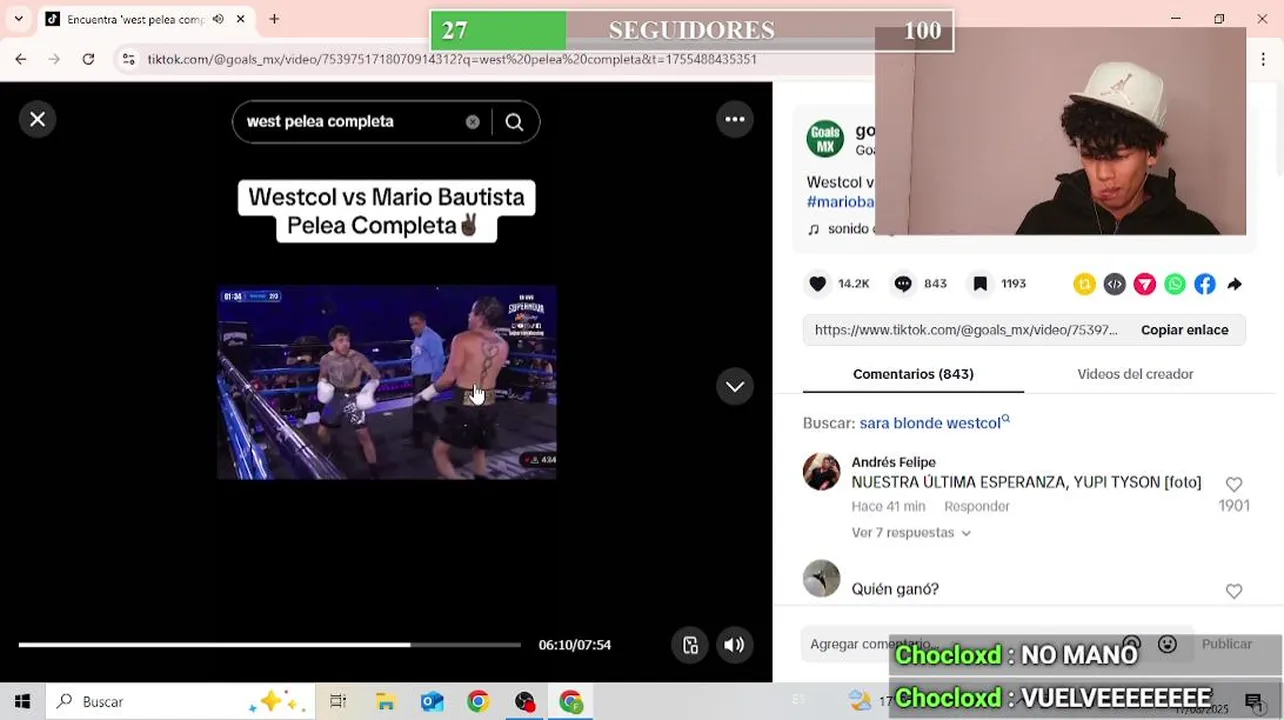Like the video with heart icon
This screenshot has width=1284, height=720.
tap(817, 284)
